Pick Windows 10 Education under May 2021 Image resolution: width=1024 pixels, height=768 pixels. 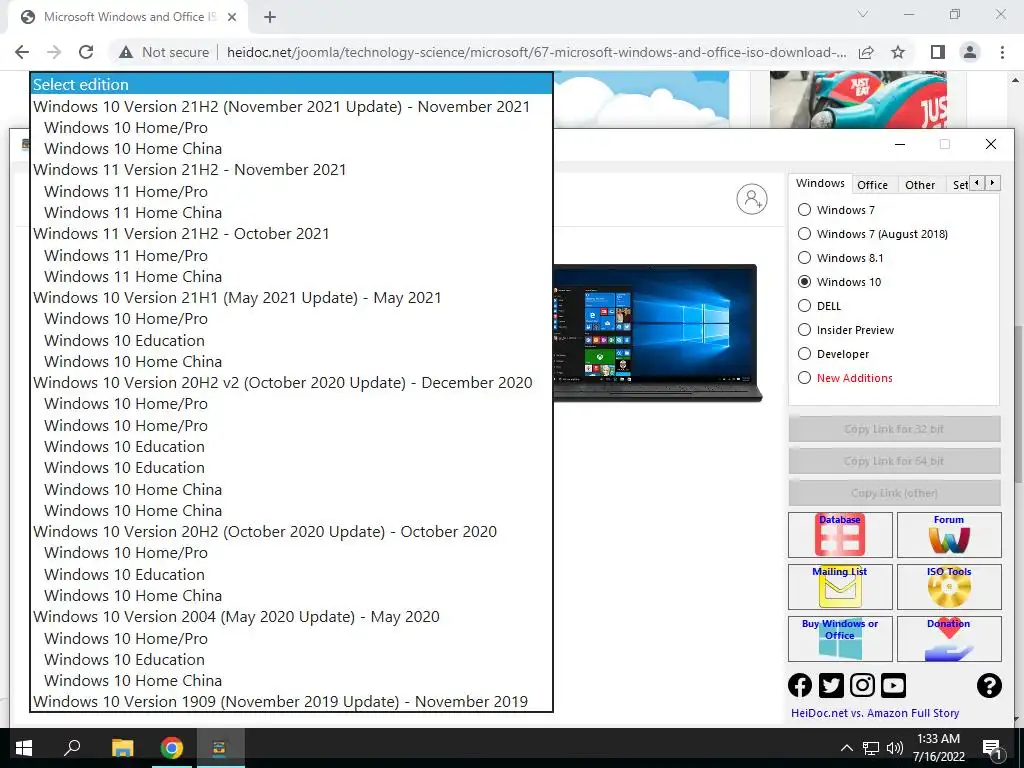(x=291, y=340)
